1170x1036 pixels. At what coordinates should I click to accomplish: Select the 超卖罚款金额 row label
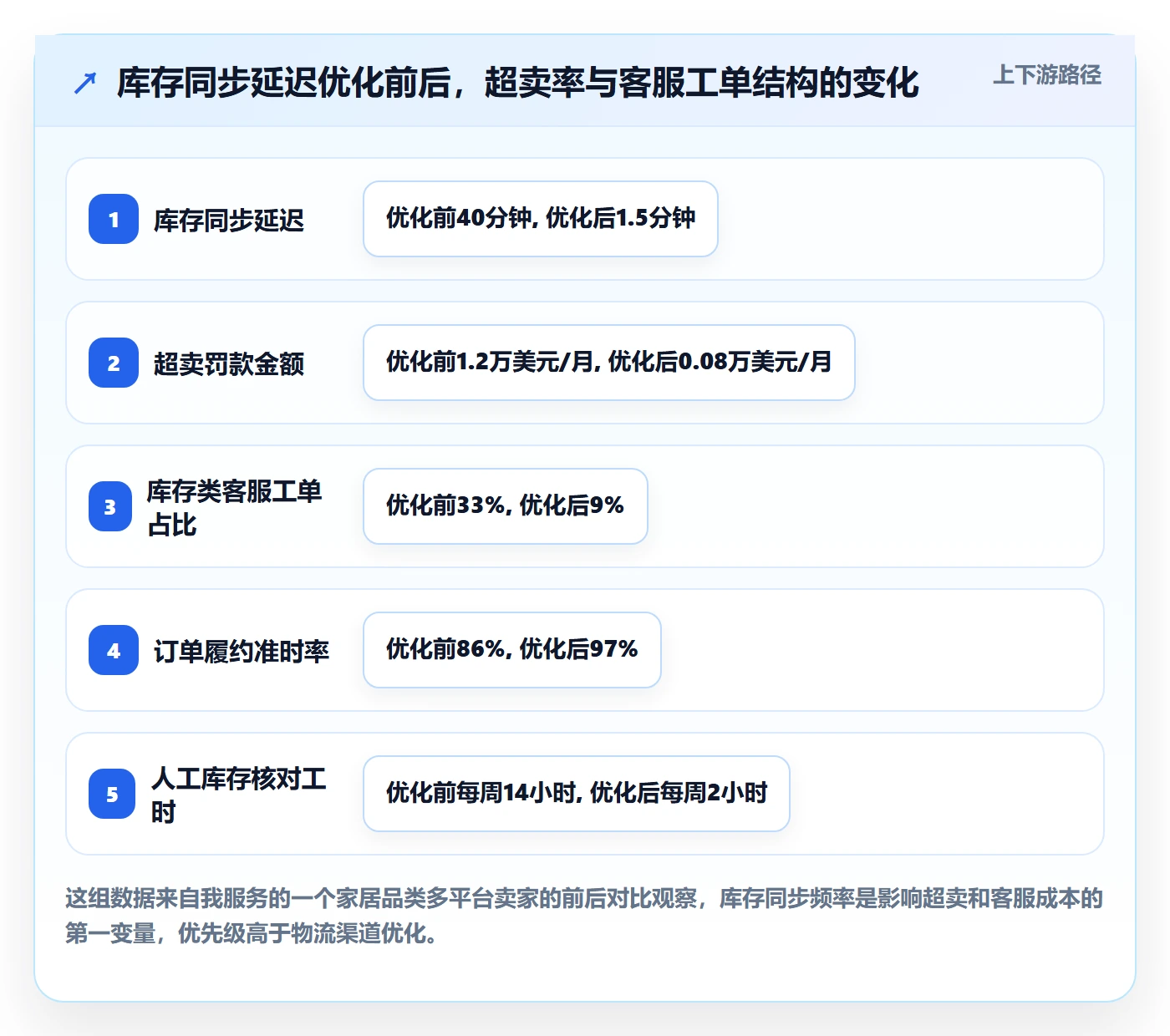click(229, 364)
